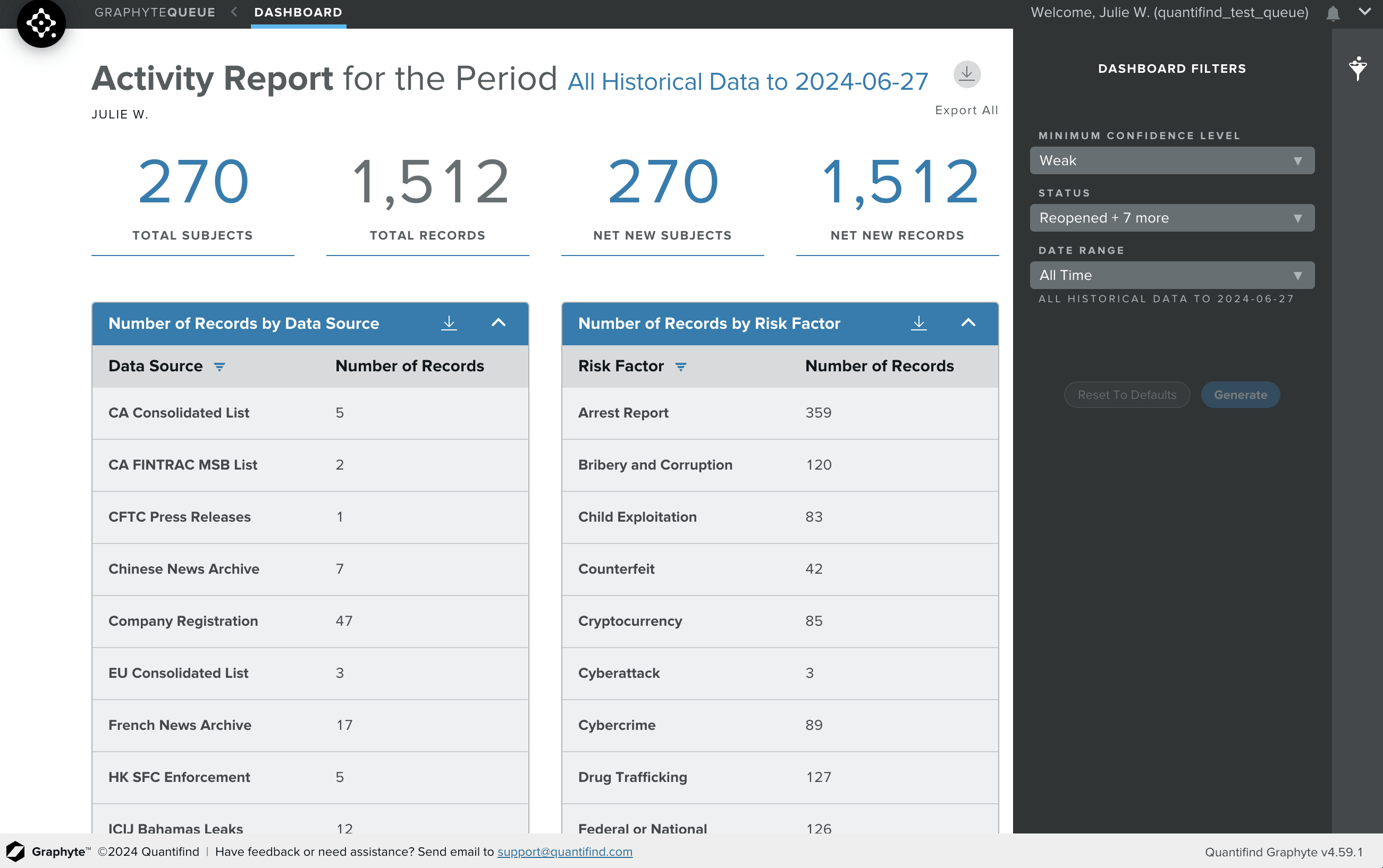The image size is (1383, 868).
Task: Click the Generate button
Action: click(1240, 395)
